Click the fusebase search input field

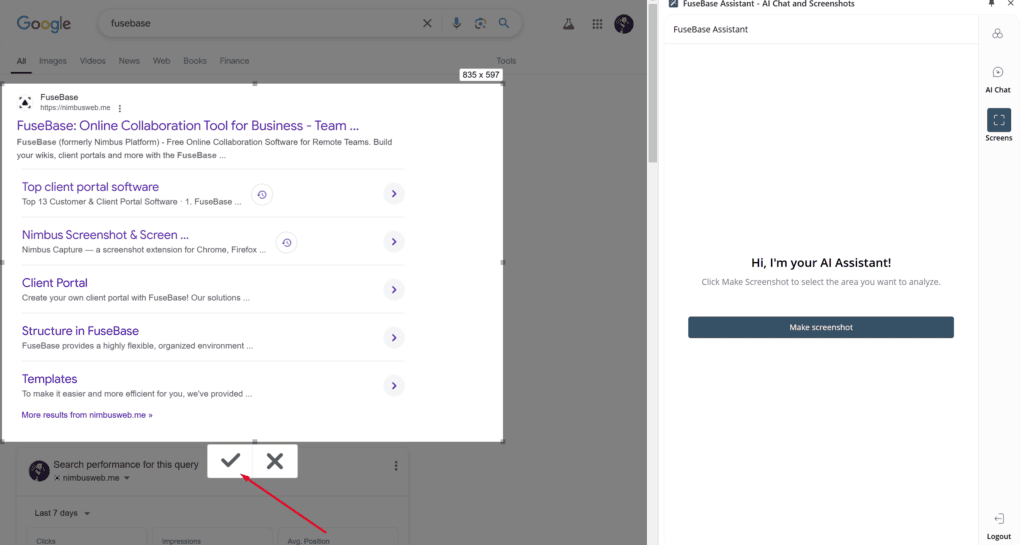261,23
